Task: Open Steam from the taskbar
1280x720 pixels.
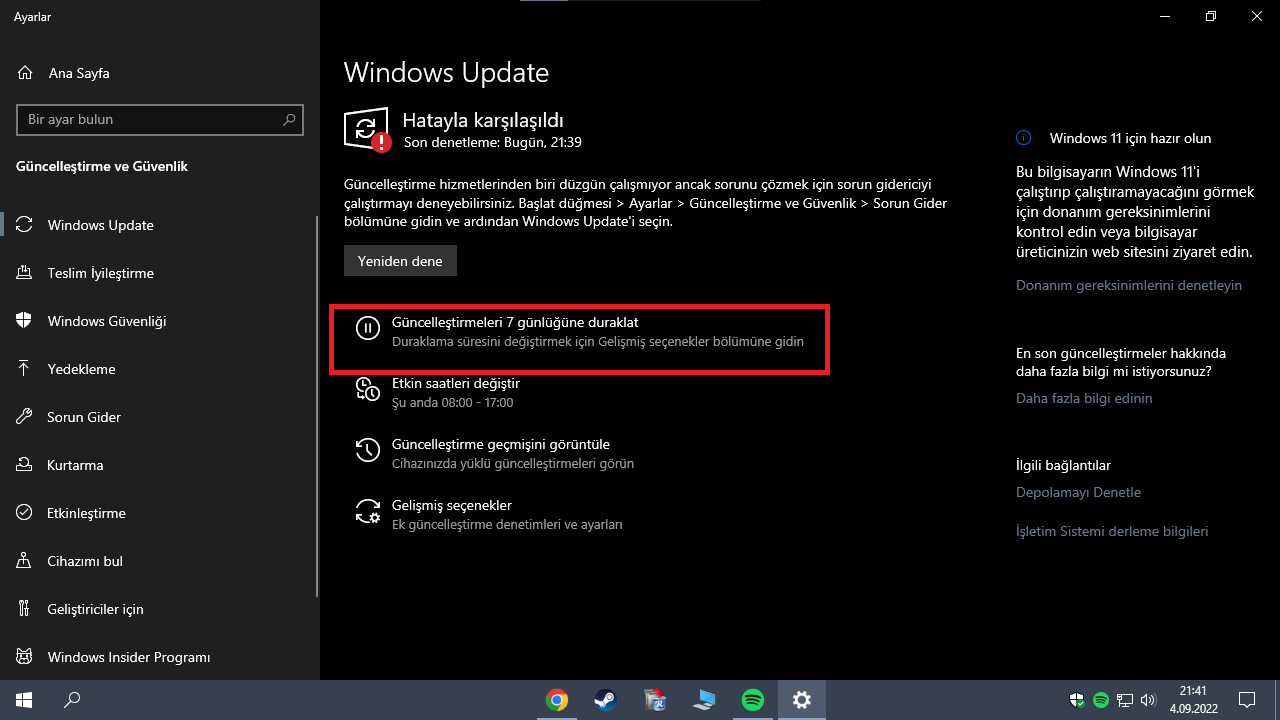Action: click(606, 700)
